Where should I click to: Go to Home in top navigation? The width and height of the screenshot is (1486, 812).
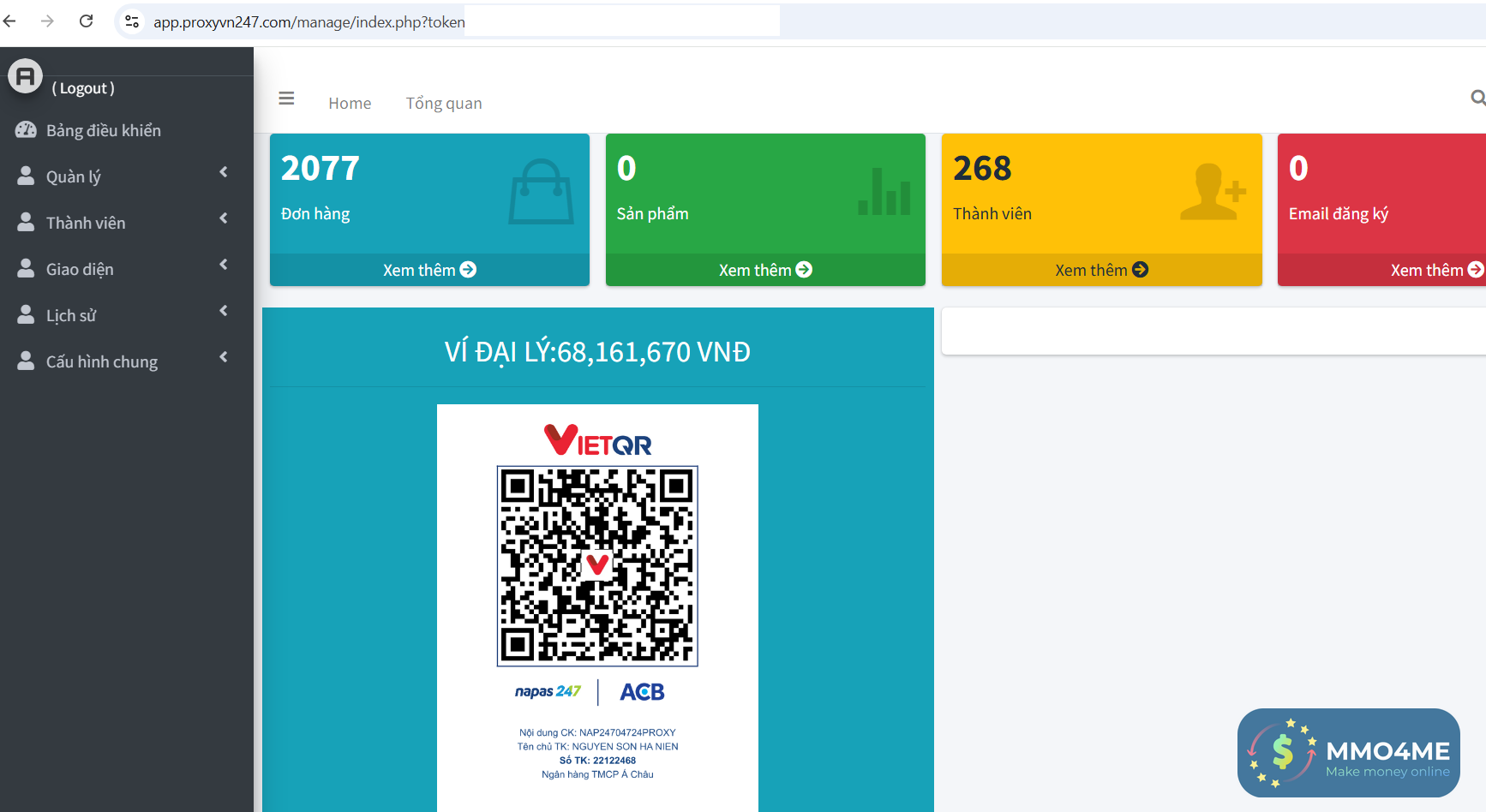[350, 103]
